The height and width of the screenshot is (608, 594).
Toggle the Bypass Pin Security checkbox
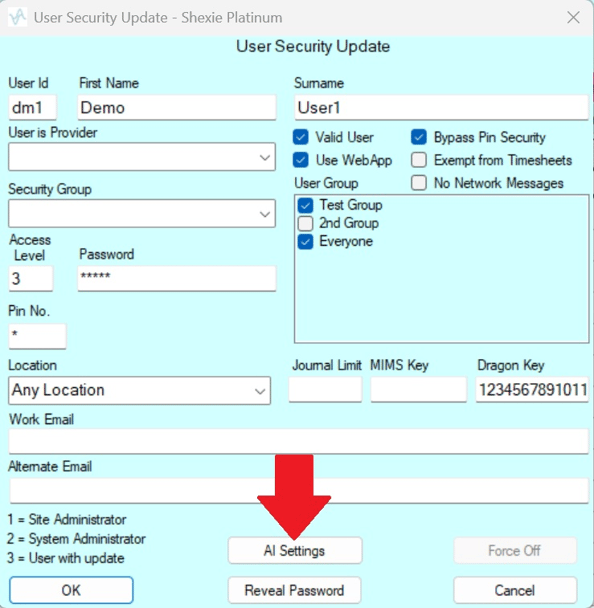click(419, 137)
